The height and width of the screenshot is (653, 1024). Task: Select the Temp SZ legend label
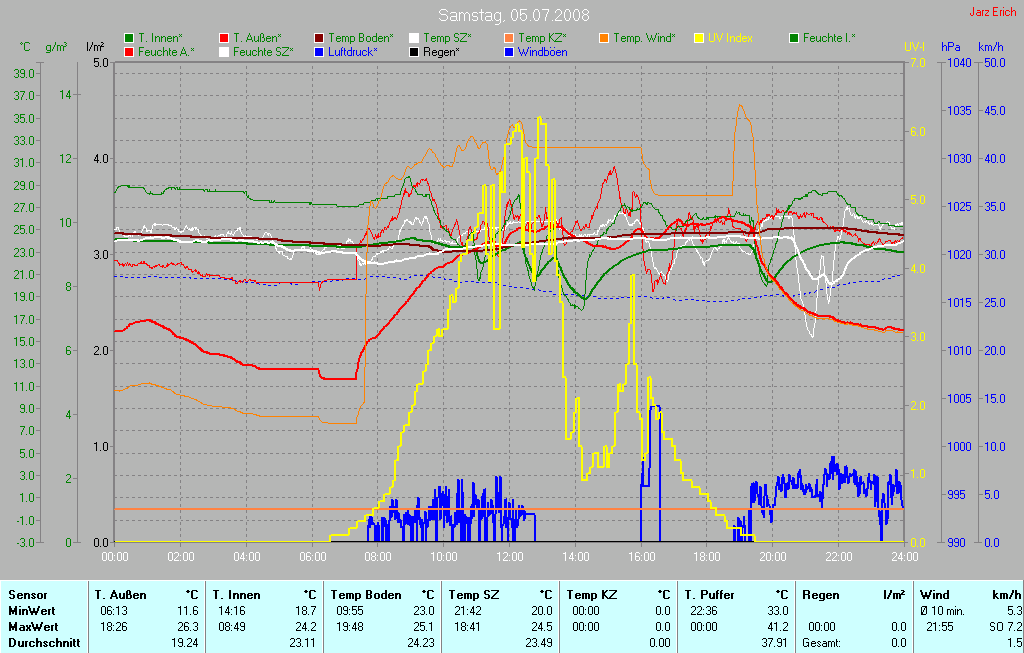tap(447, 38)
